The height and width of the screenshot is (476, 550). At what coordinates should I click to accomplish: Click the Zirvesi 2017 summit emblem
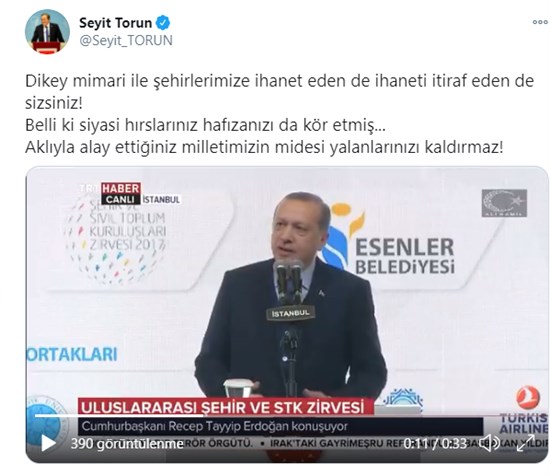coord(116,239)
